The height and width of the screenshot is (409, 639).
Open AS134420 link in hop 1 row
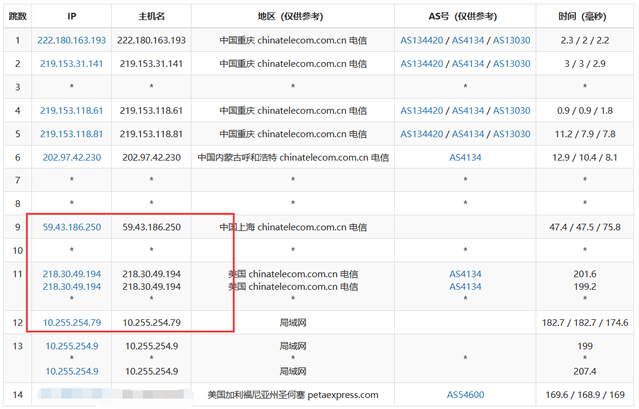pos(422,40)
